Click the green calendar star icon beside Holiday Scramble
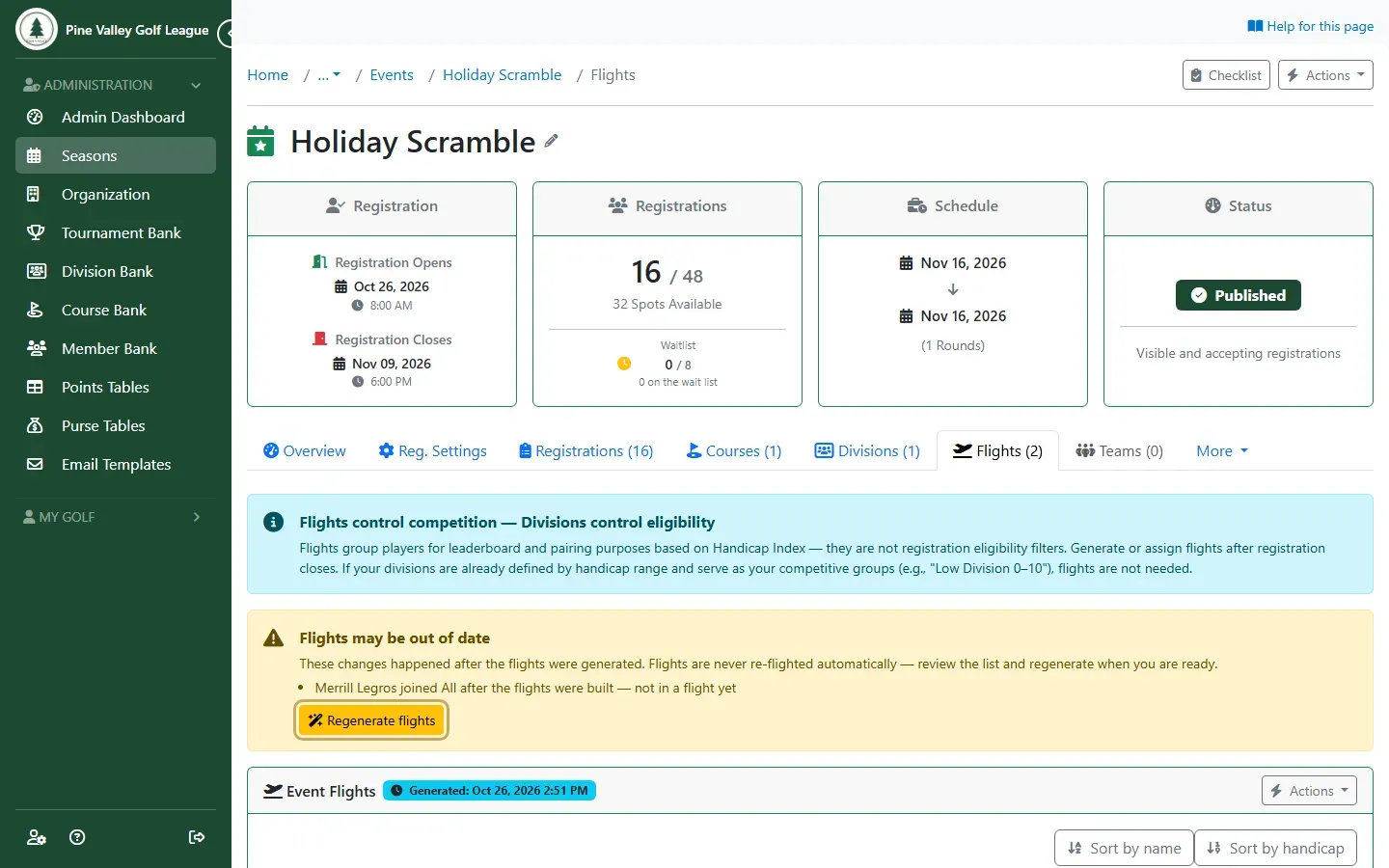 (260, 142)
